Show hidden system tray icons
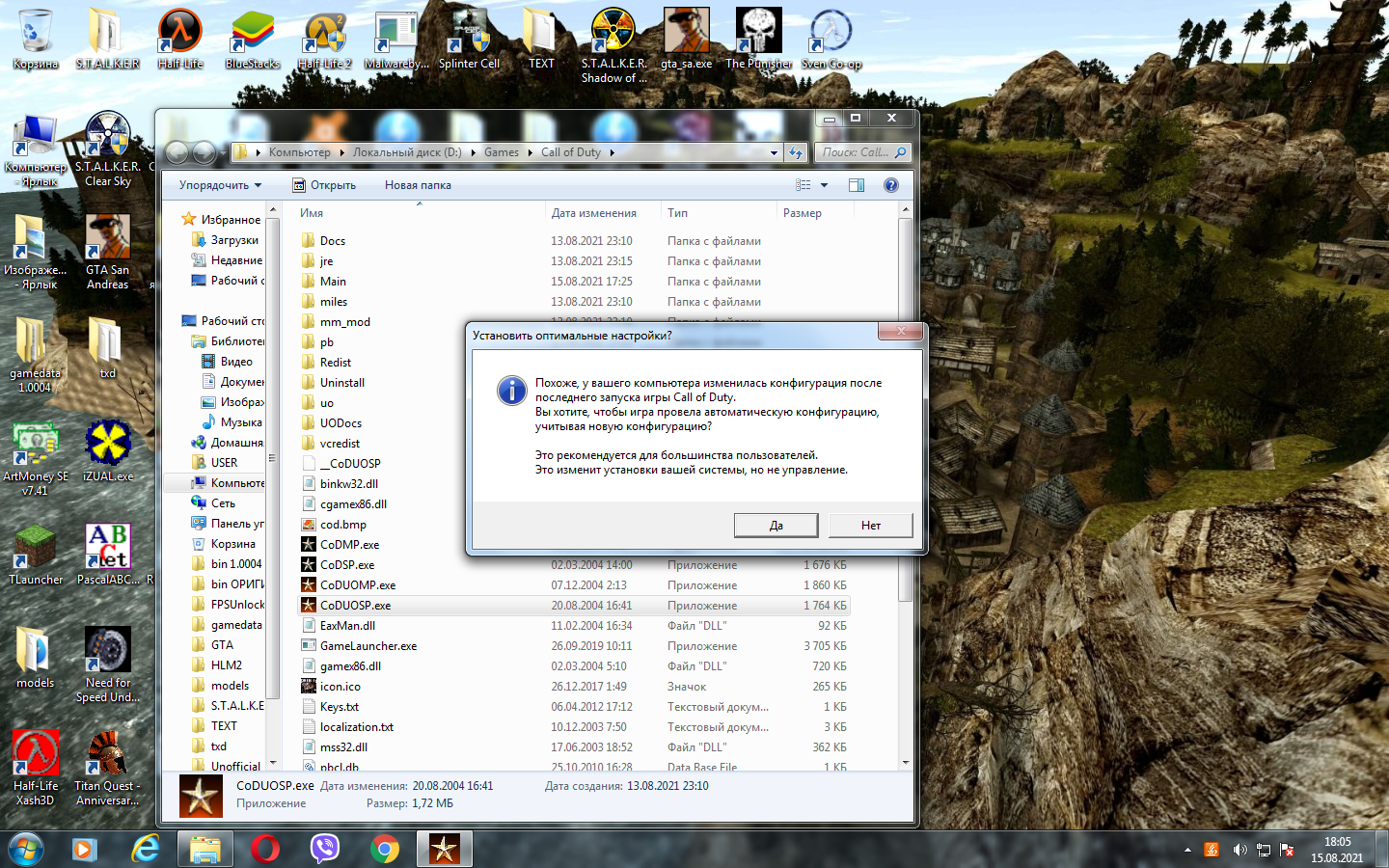 (1187, 850)
